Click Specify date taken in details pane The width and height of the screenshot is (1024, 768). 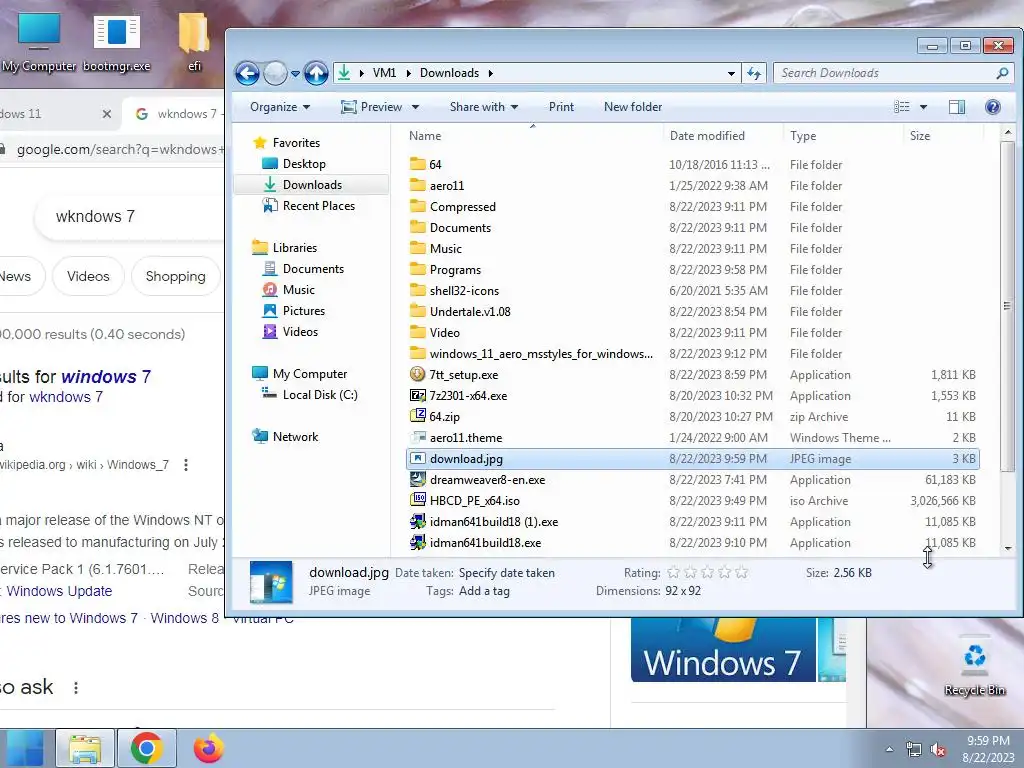click(x=507, y=573)
